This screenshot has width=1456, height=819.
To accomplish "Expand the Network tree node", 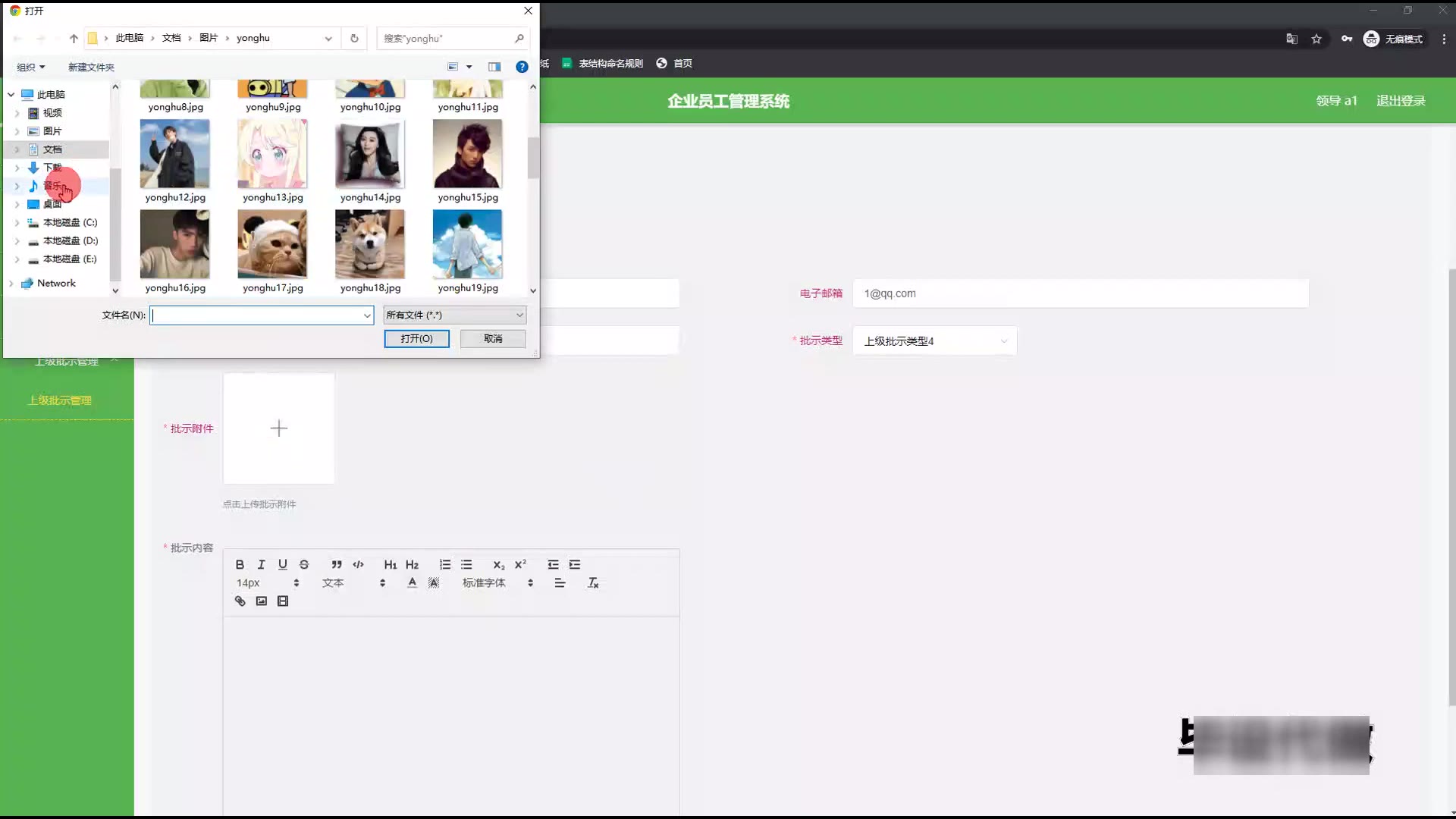I will click(11, 283).
